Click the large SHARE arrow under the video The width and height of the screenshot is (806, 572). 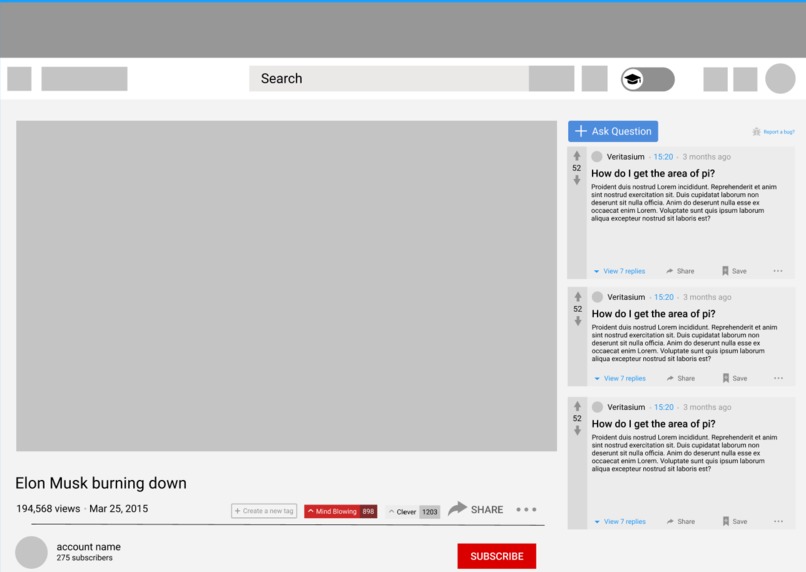click(x=457, y=508)
